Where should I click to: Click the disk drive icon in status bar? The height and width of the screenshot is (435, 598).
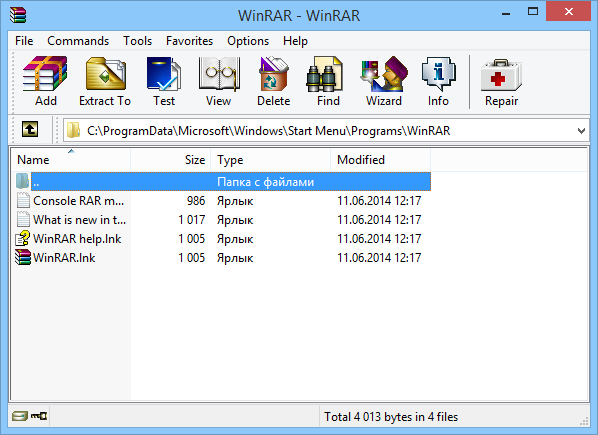19,416
